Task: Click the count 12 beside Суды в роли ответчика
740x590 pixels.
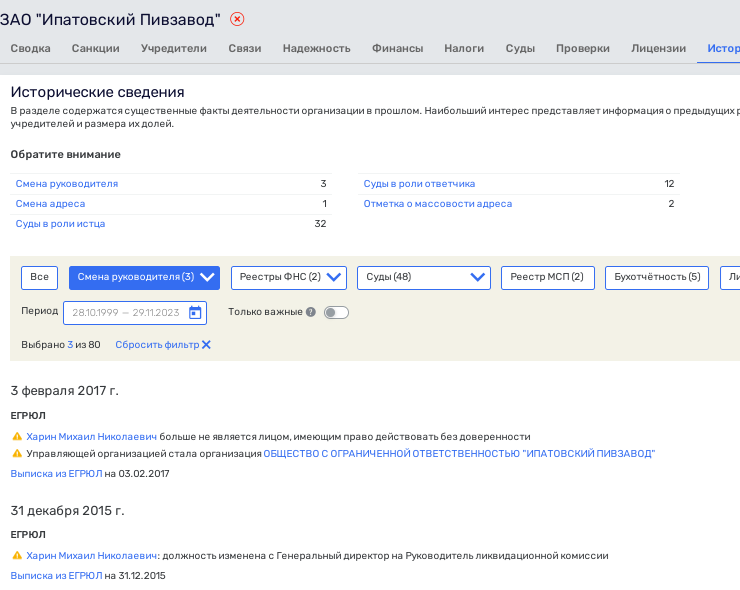Action: [669, 184]
